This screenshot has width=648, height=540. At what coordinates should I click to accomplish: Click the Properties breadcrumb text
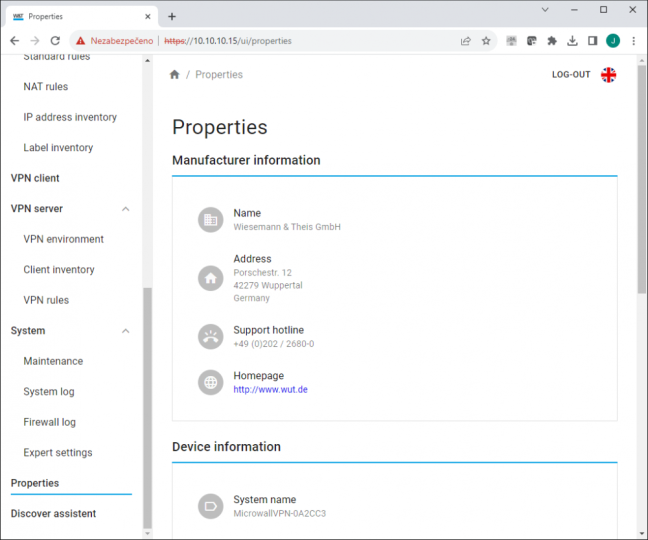click(219, 74)
